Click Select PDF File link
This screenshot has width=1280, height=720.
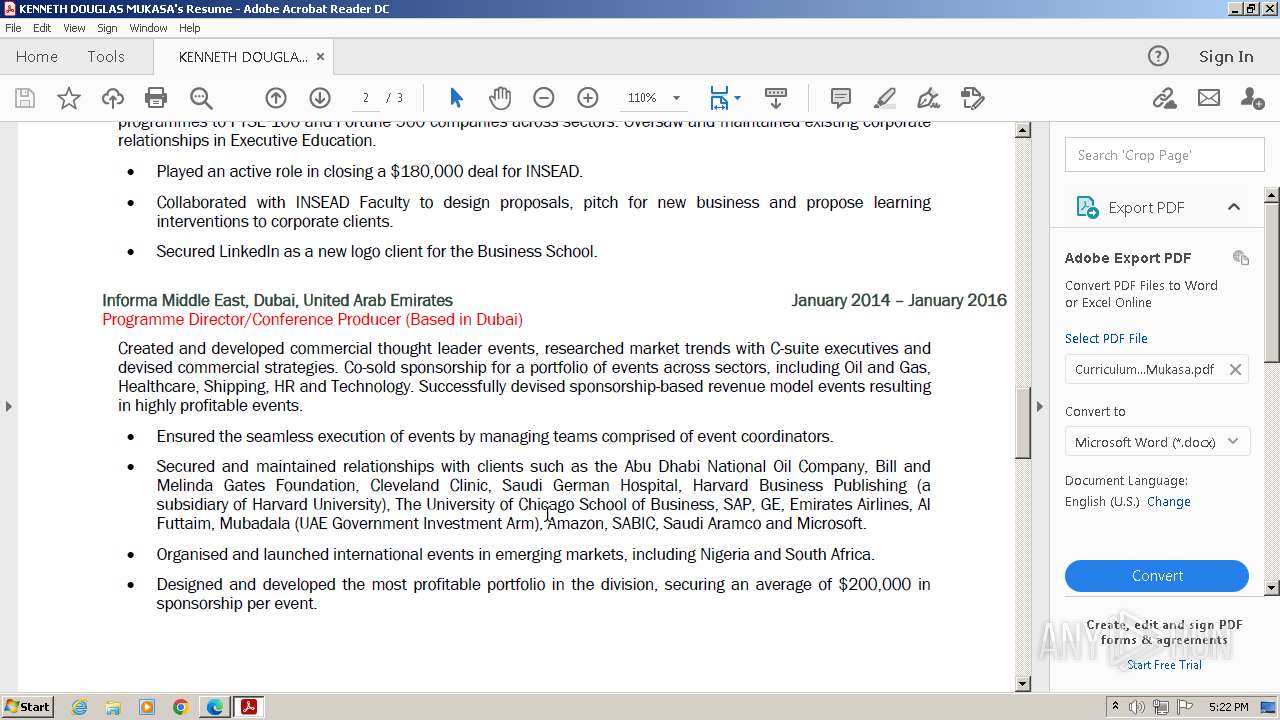point(1106,338)
